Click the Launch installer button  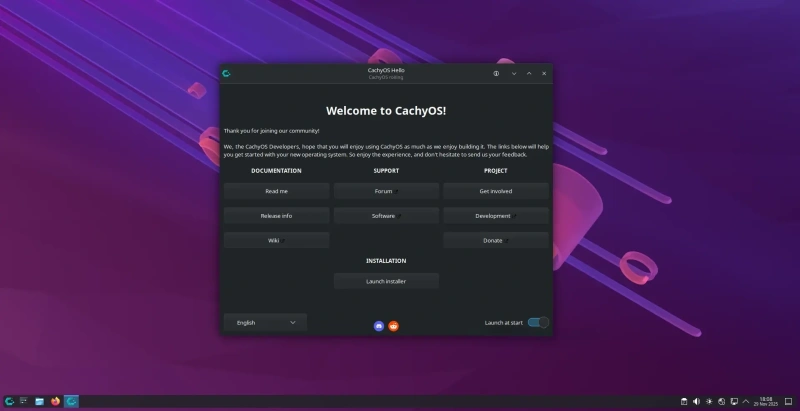[x=386, y=281]
